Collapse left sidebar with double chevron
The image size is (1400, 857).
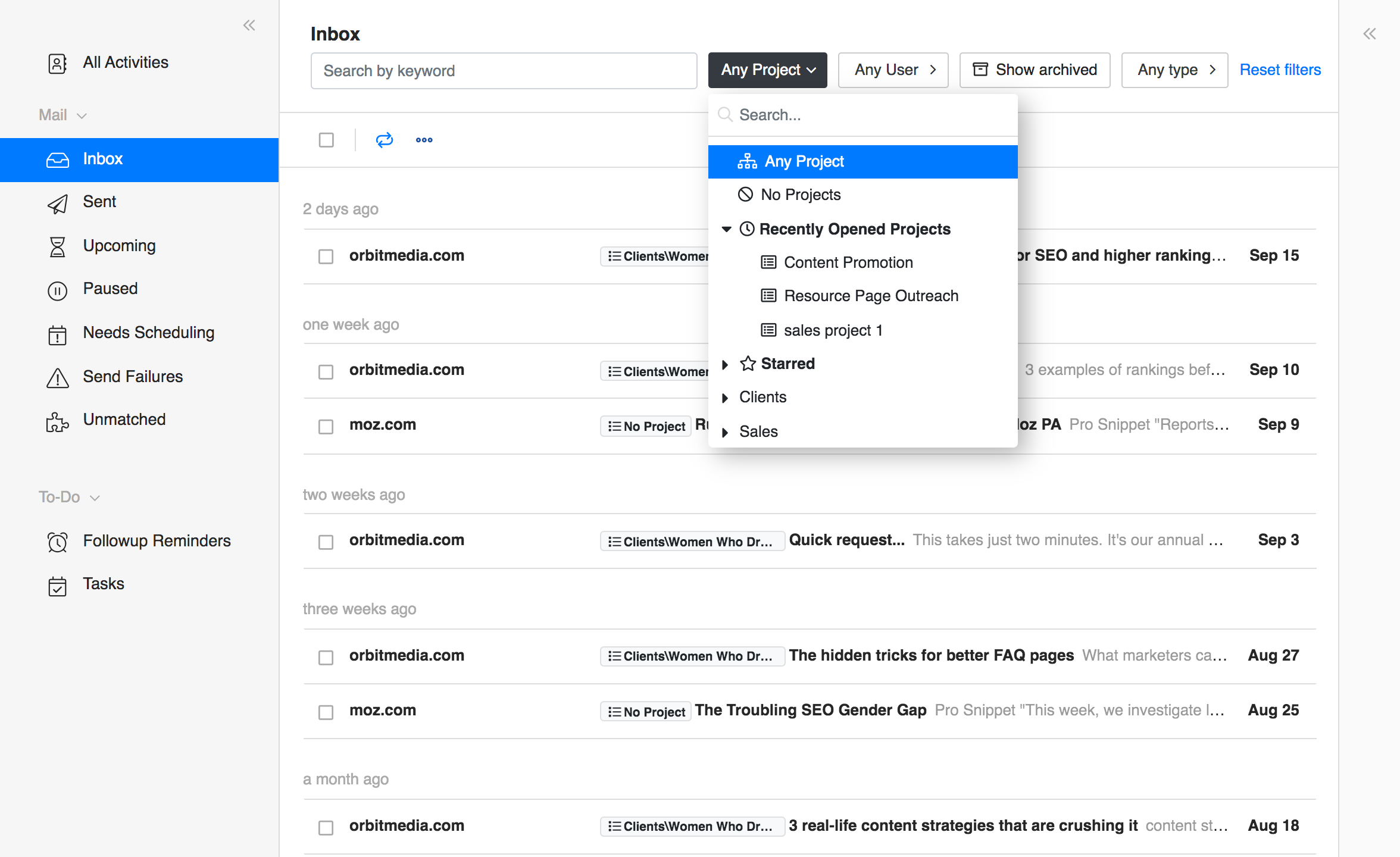point(249,25)
